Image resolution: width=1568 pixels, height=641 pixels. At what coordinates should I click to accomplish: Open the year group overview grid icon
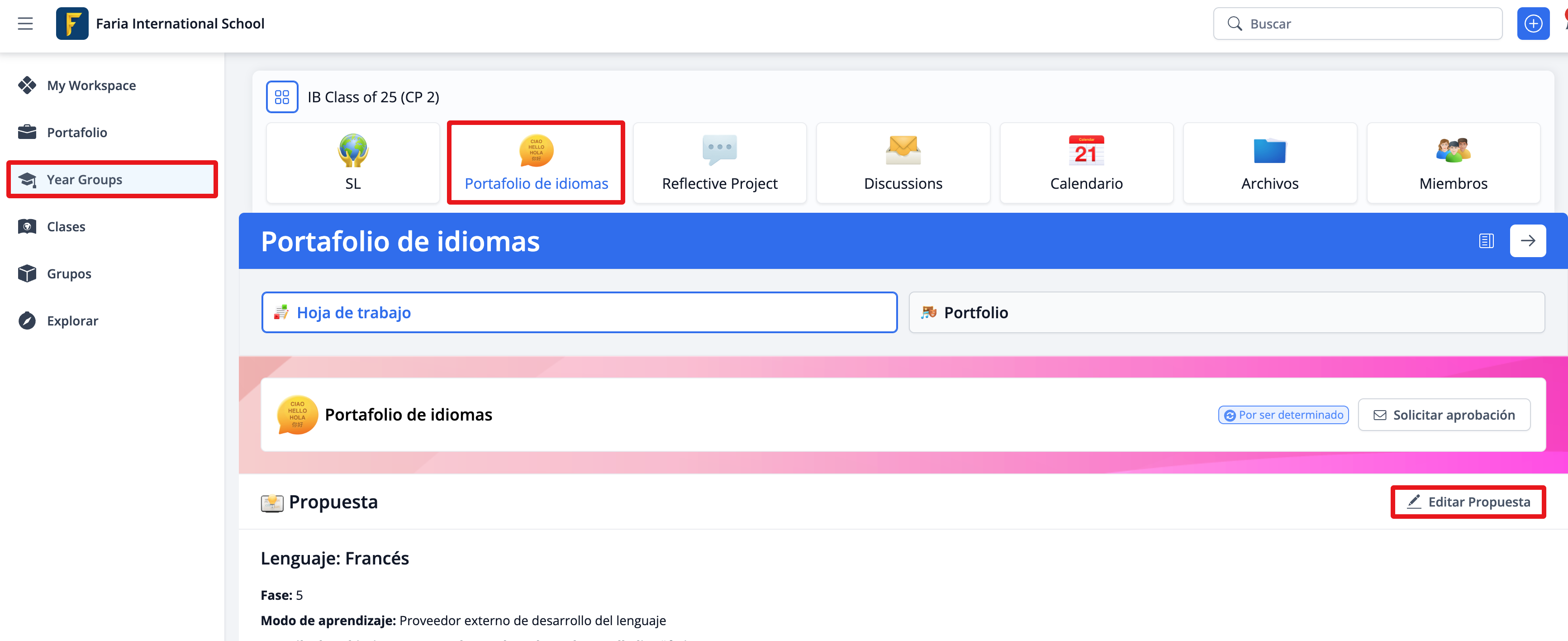pyautogui.click(x=282, y=97)
